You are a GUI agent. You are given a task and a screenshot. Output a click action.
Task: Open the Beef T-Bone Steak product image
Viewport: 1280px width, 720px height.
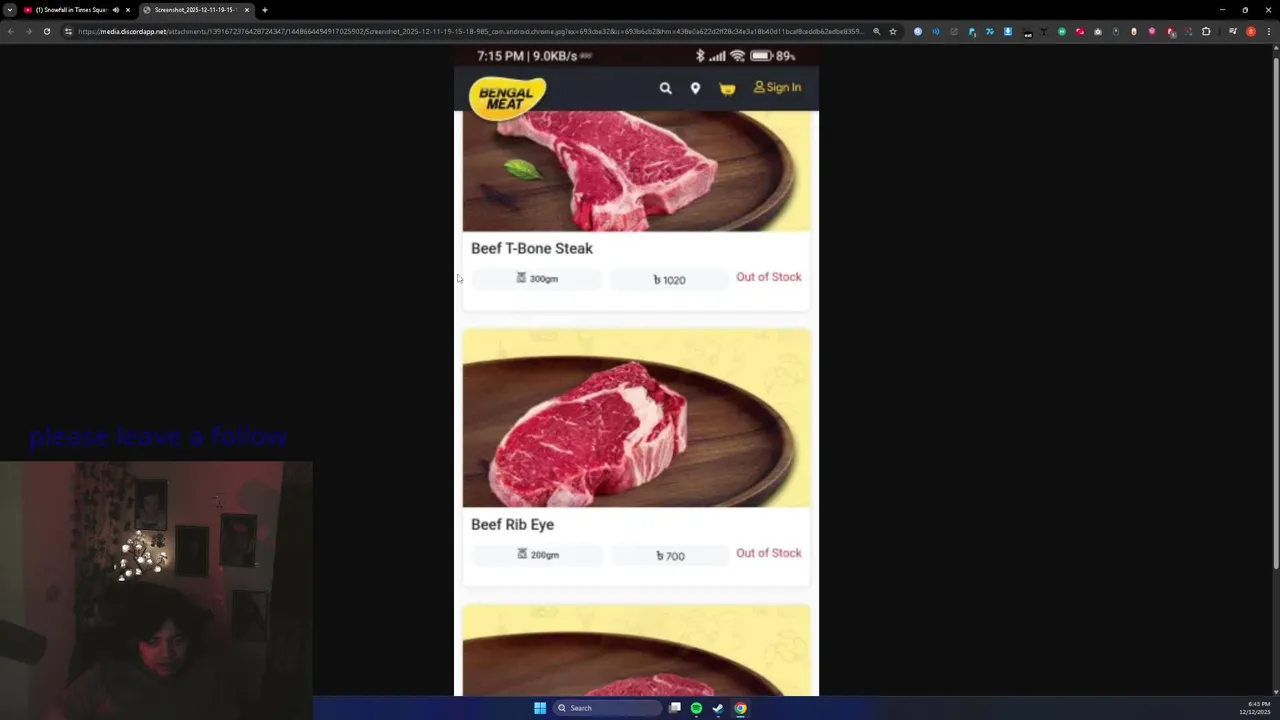click(636, 171)
